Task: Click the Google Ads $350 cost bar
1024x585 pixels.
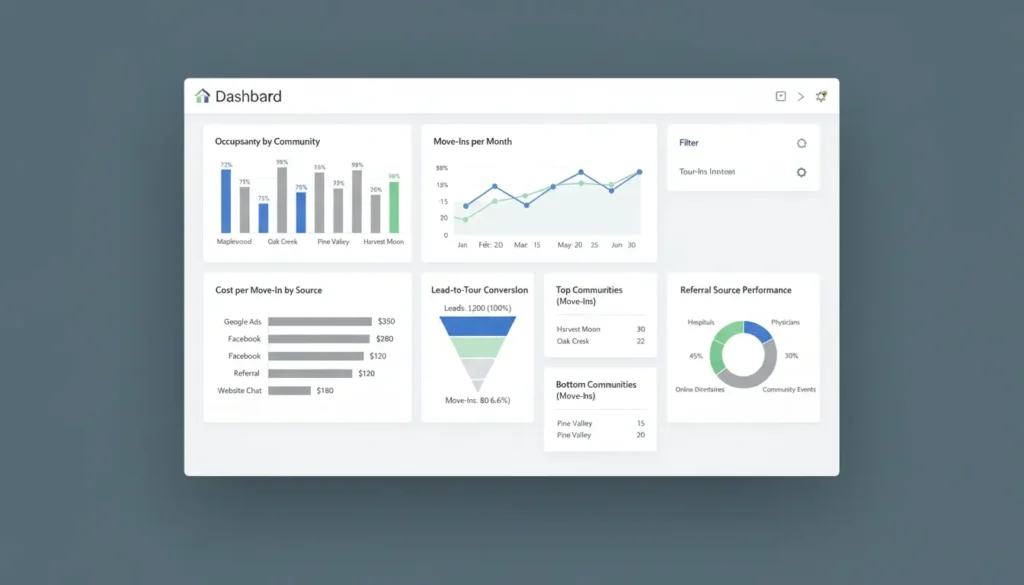Action: pyautogui.click(x=320, y=321)
